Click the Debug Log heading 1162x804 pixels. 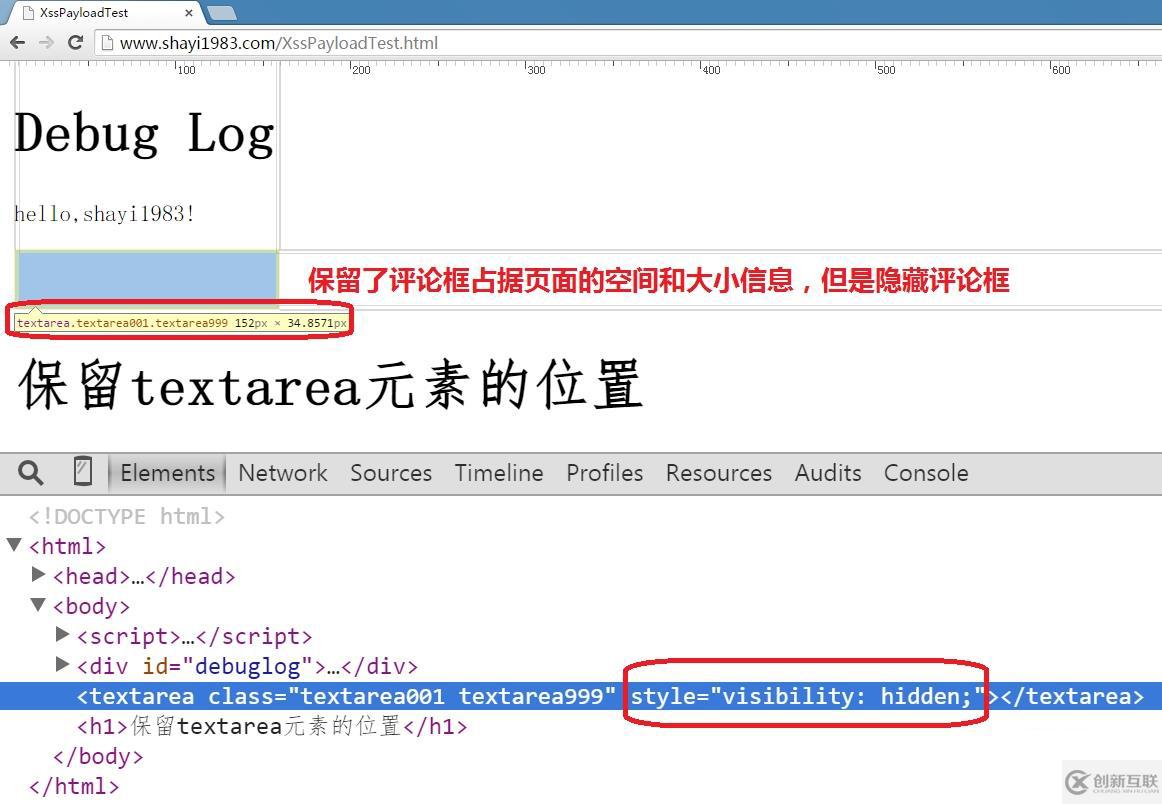[x=145, y=133]
